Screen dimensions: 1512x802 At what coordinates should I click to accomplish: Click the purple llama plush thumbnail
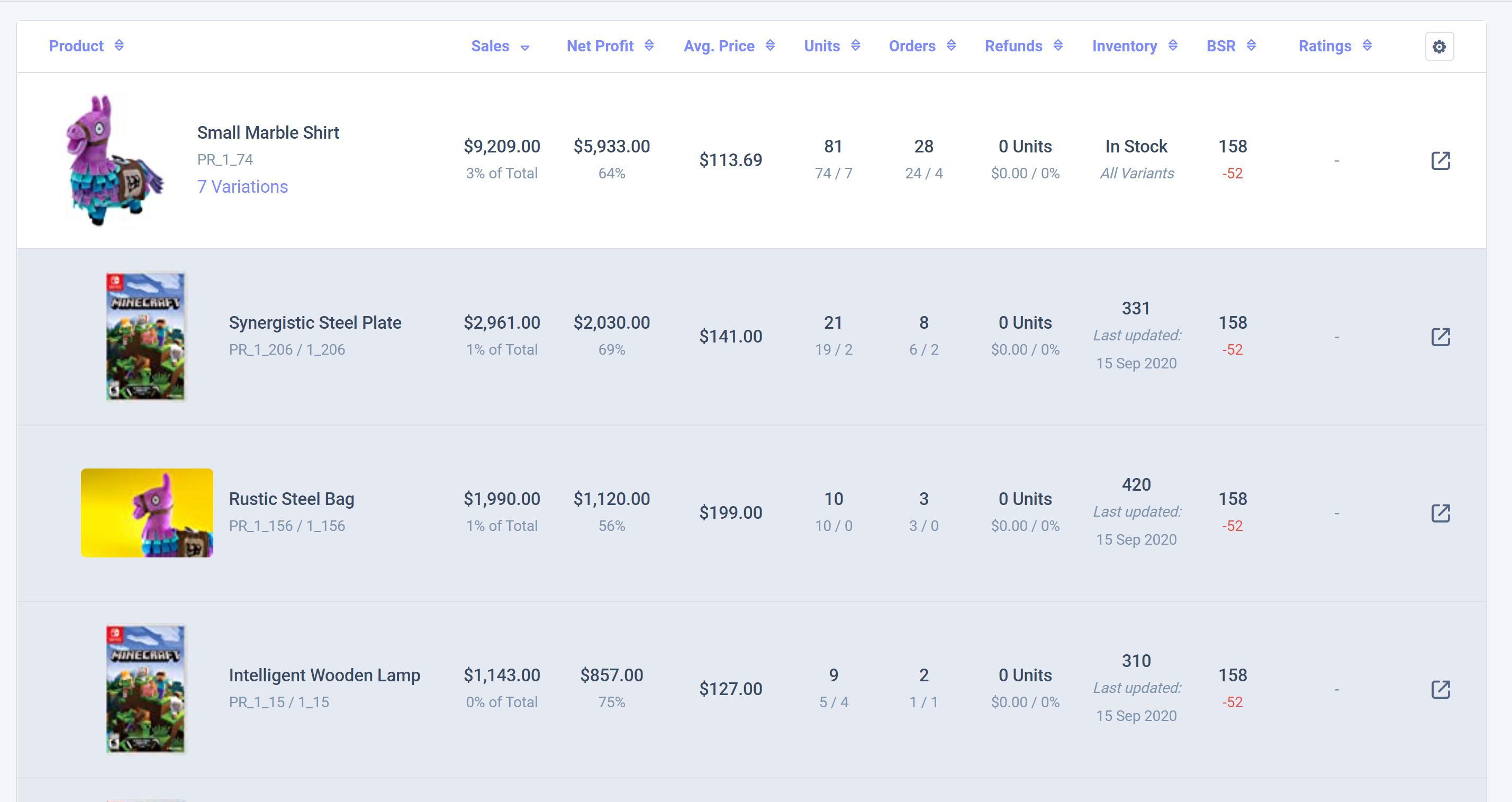tap(113, 160)
